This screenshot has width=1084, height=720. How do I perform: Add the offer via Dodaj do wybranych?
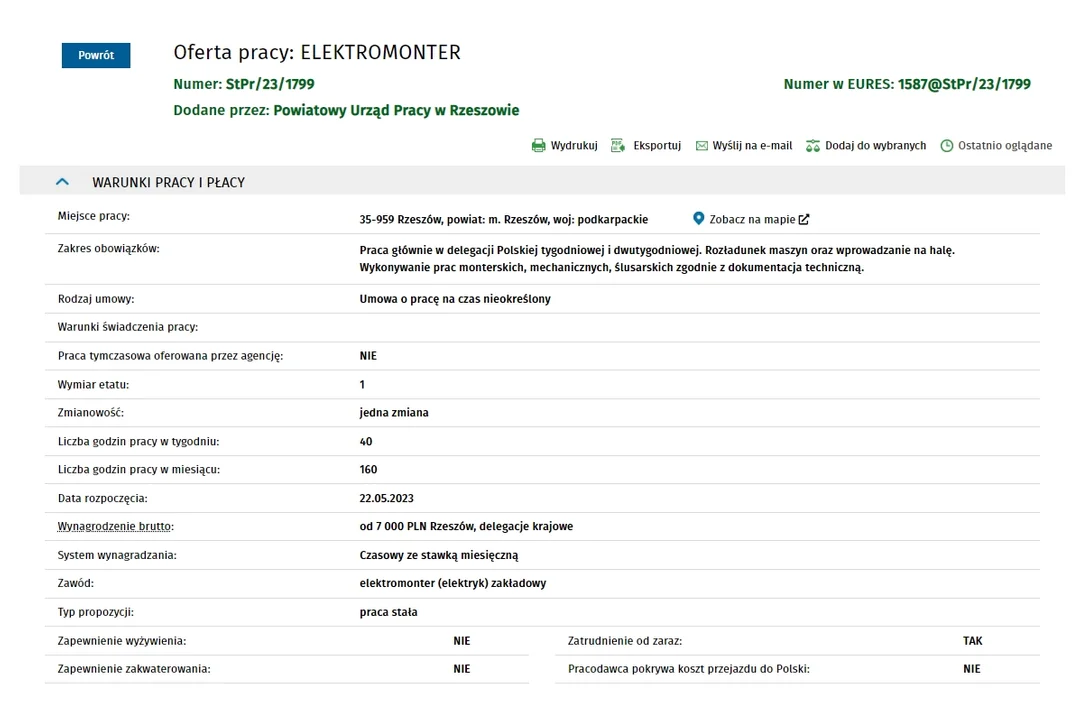875,145
